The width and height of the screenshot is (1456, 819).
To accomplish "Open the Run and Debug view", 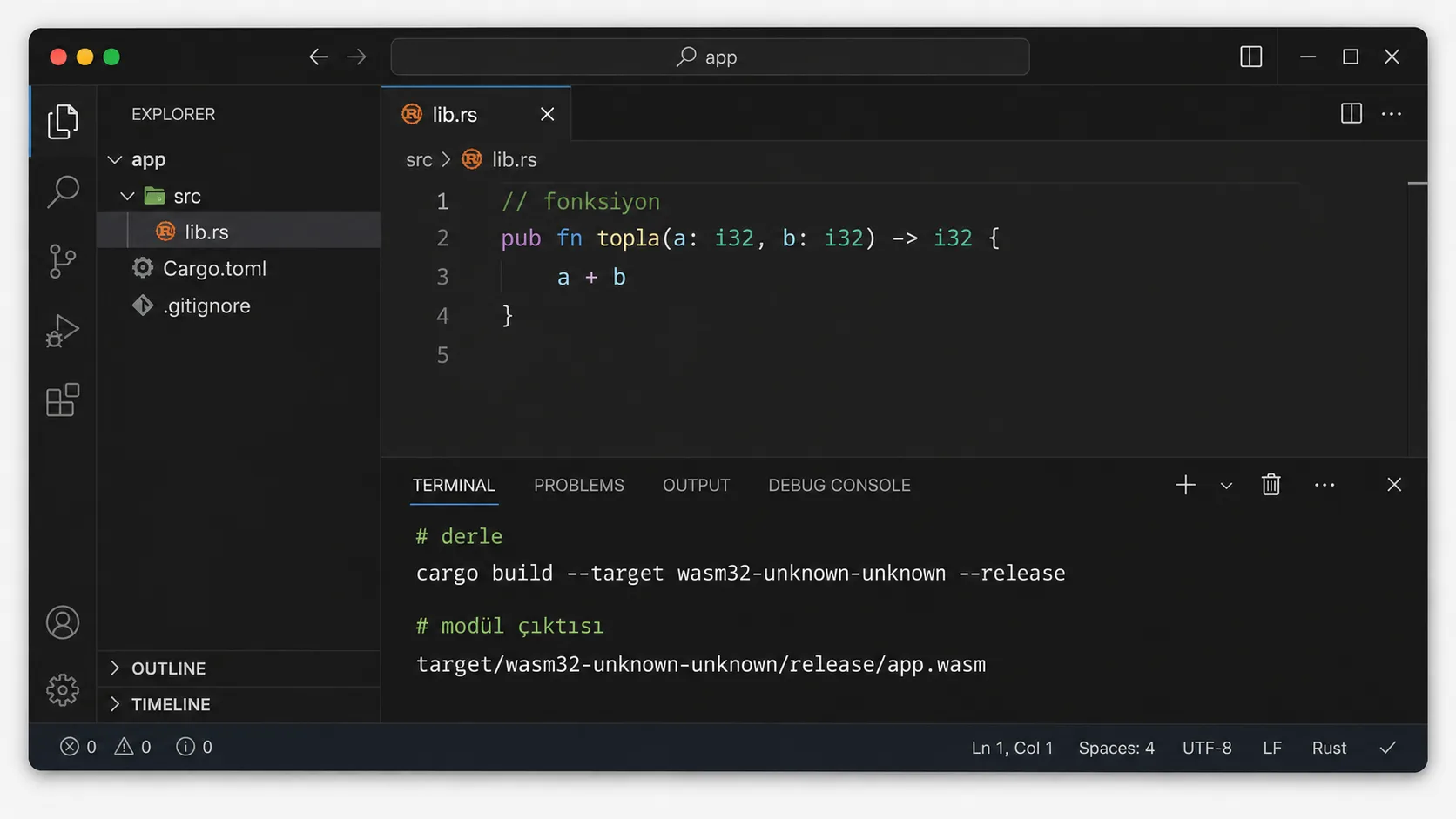I will (63, 331).
